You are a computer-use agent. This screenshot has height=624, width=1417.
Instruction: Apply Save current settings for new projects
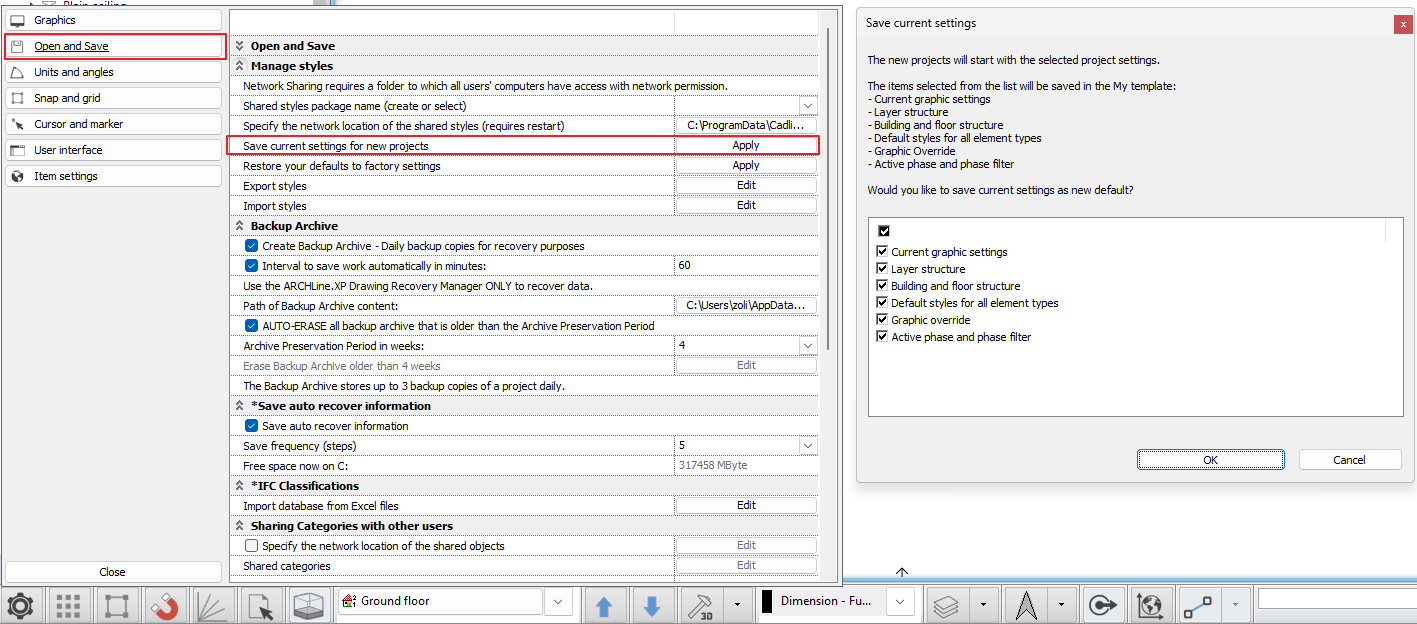point(746,146)
